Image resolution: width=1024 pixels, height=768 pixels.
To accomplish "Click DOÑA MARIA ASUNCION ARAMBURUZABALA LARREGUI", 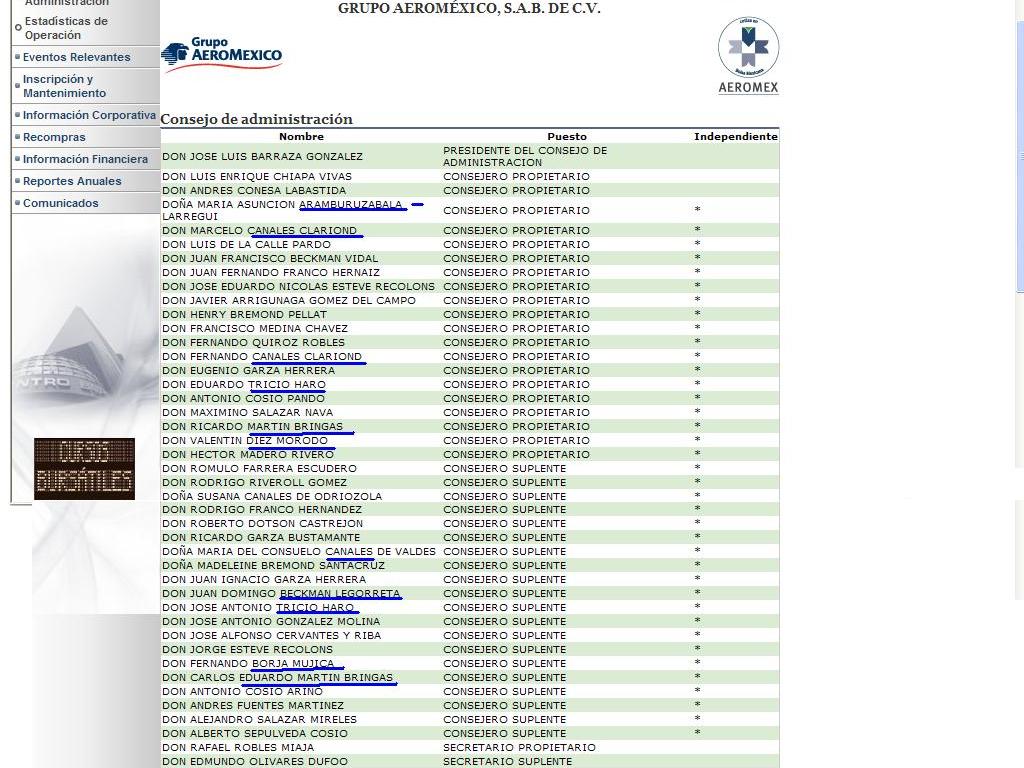I will (282, 210).
